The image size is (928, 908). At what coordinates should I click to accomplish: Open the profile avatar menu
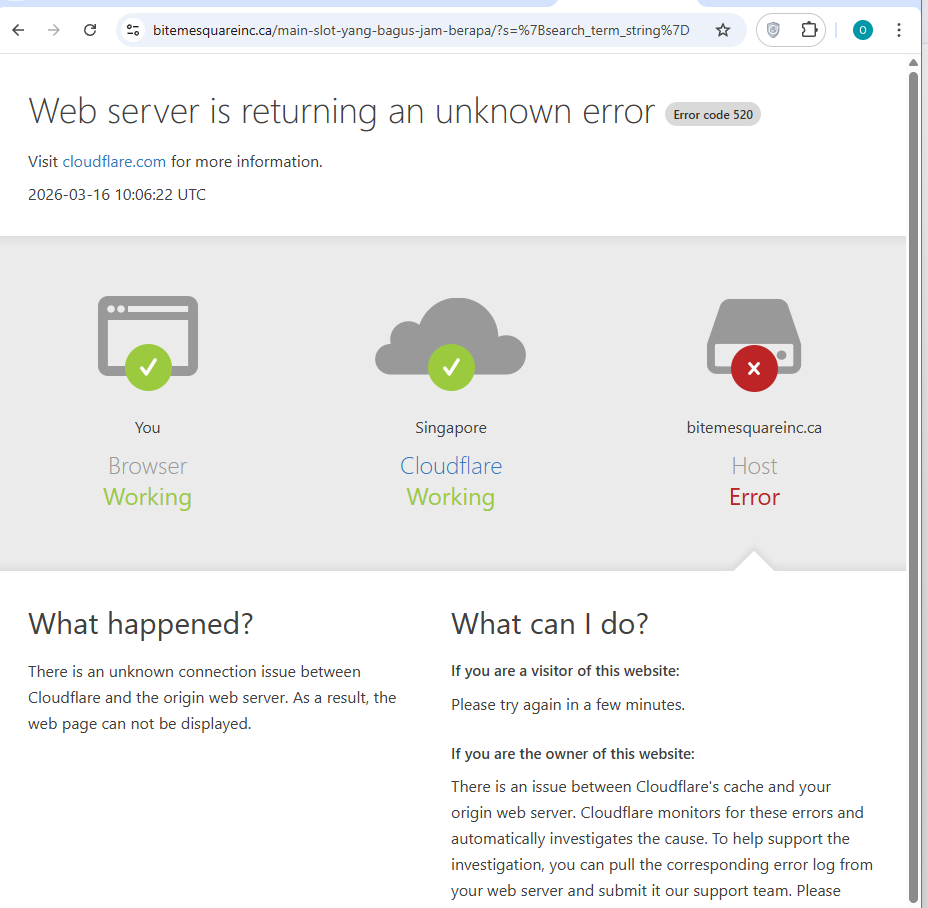(862, 30)
